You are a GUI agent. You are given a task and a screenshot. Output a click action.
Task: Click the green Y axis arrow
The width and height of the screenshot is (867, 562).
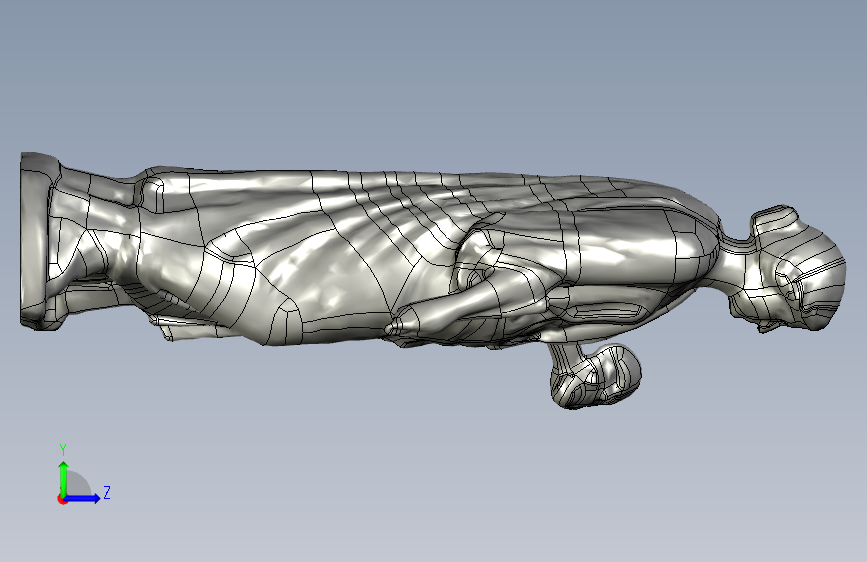[64, 478]
